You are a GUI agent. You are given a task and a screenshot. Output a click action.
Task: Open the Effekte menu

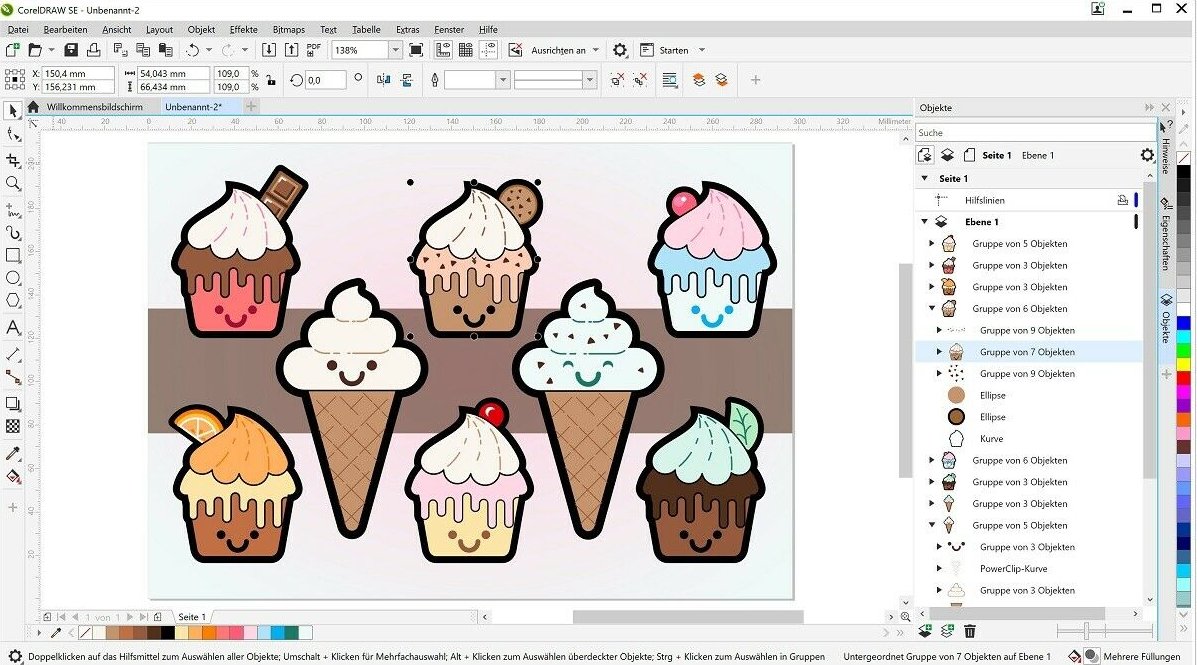243,30
